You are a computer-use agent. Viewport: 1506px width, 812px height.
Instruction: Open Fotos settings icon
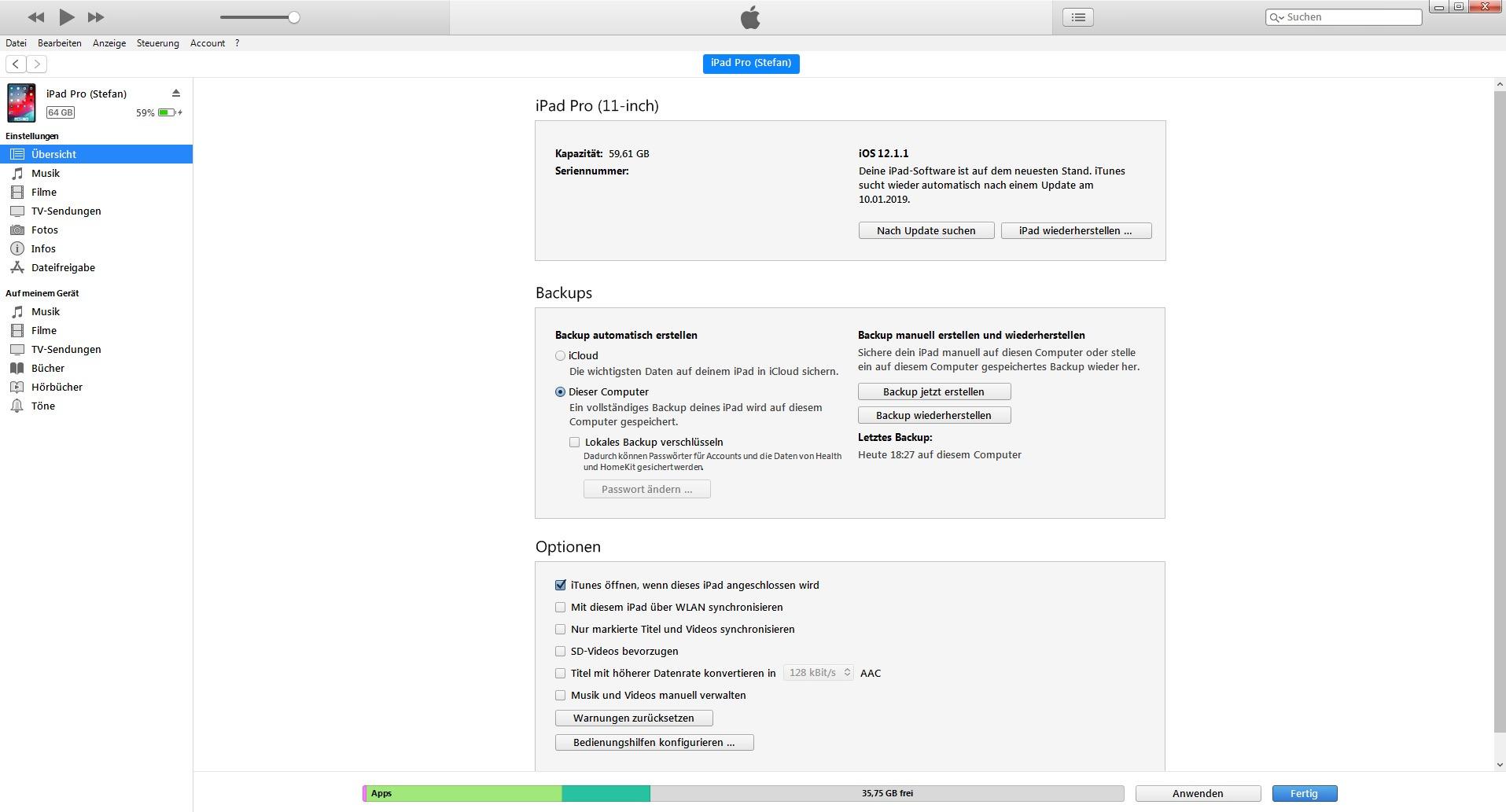[x=17, y=230]
